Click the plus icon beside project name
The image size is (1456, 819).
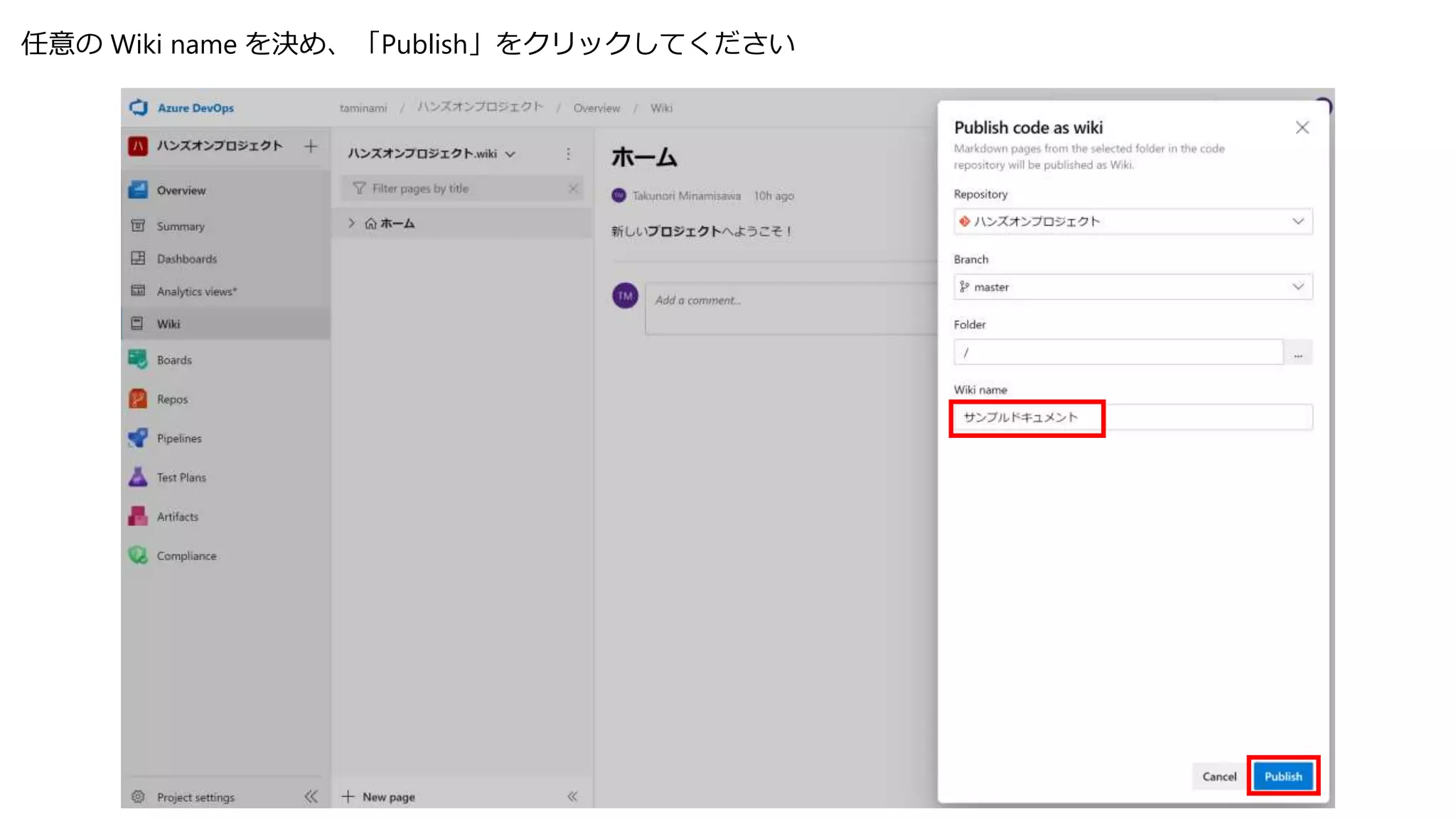click(x=311, y=146)
